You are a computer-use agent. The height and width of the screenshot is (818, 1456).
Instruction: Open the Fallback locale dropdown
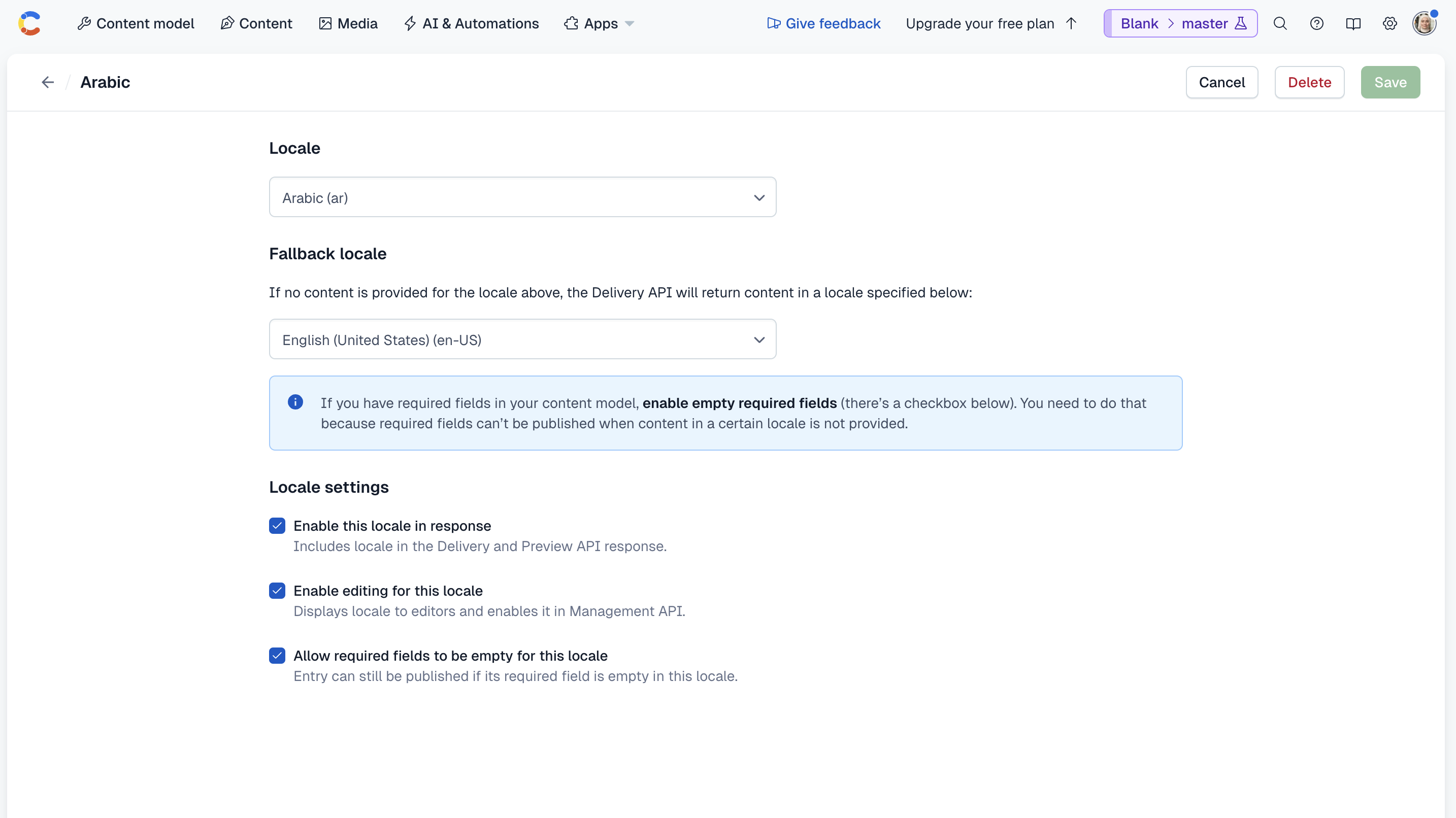tap(522, 339)
